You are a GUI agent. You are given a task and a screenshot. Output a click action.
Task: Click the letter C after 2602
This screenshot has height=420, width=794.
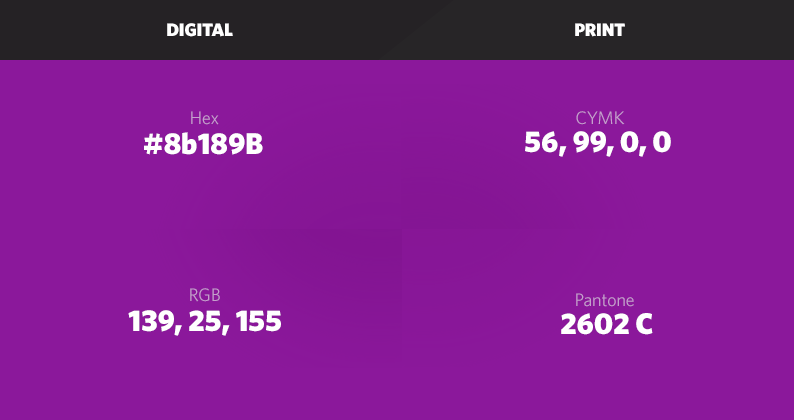[644, 325]
